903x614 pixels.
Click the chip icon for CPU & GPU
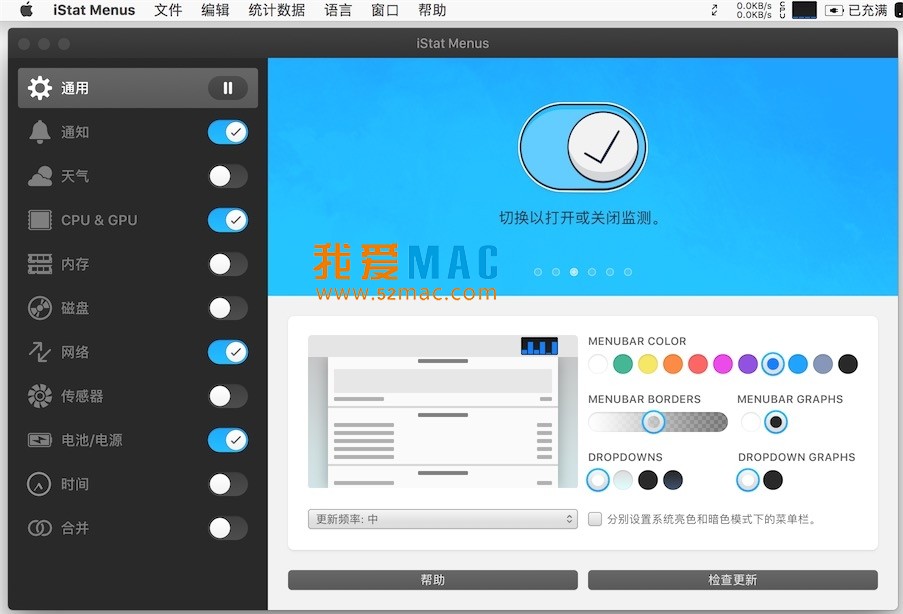click(x=40, y=220)
